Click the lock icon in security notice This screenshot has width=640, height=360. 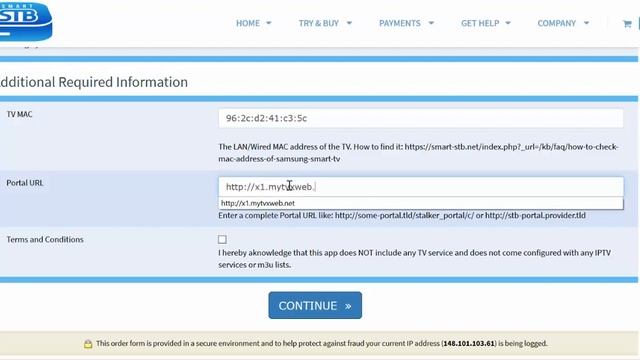click(x=88, y=344)
